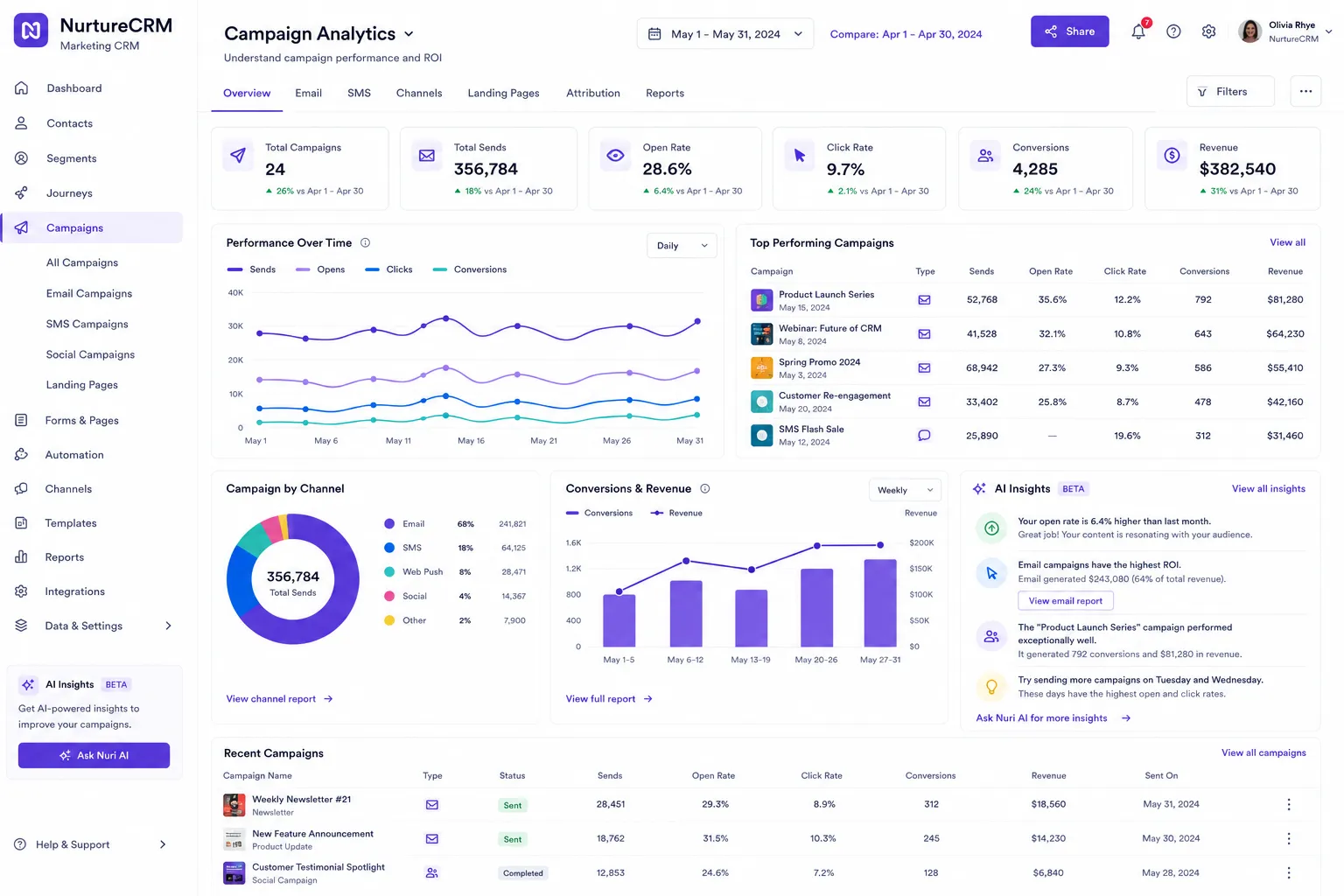Click Spring Promo 2024 campaign thumbnail

762,367
